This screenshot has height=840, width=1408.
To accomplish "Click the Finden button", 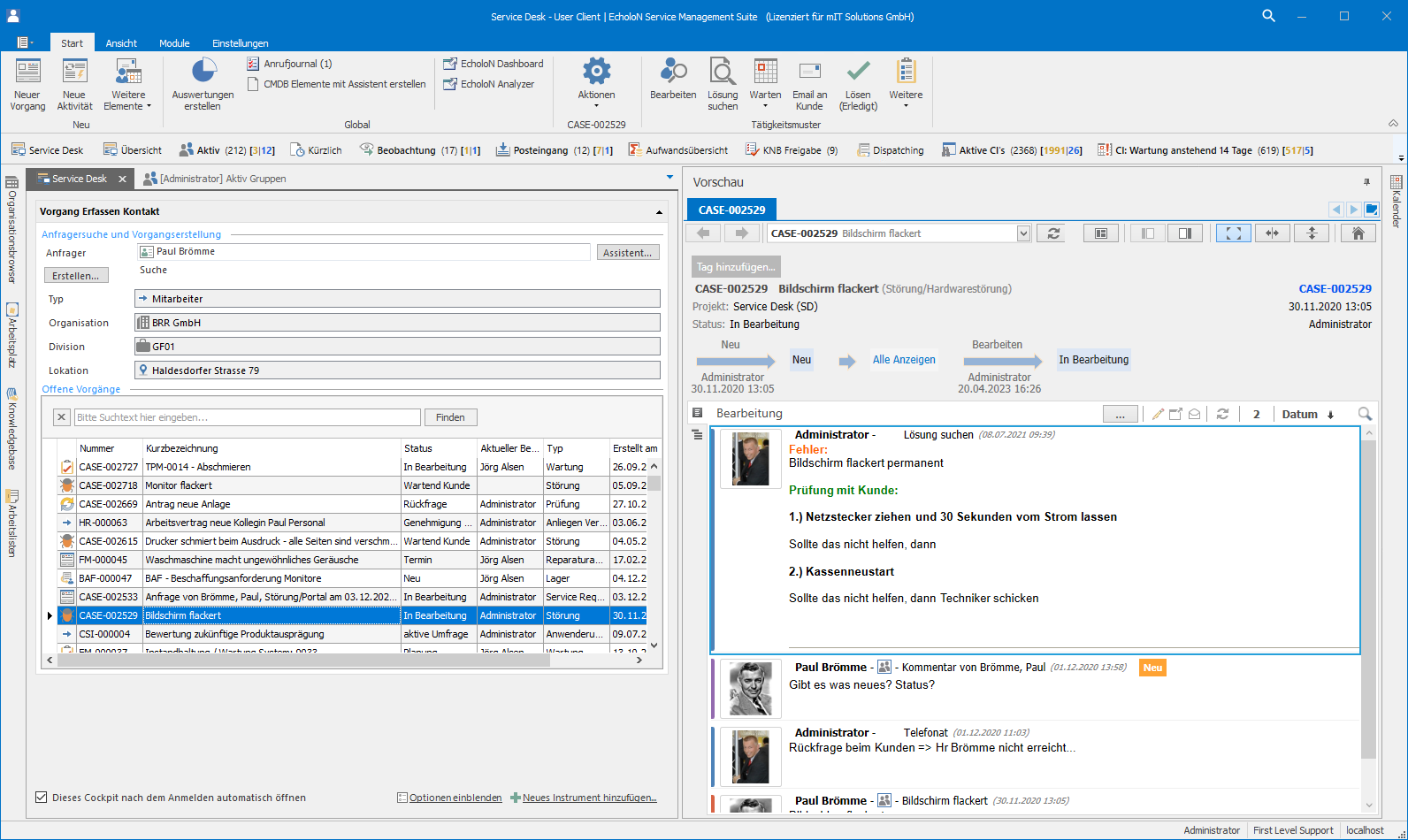I will pyautogui.click(x=450, y=417).
